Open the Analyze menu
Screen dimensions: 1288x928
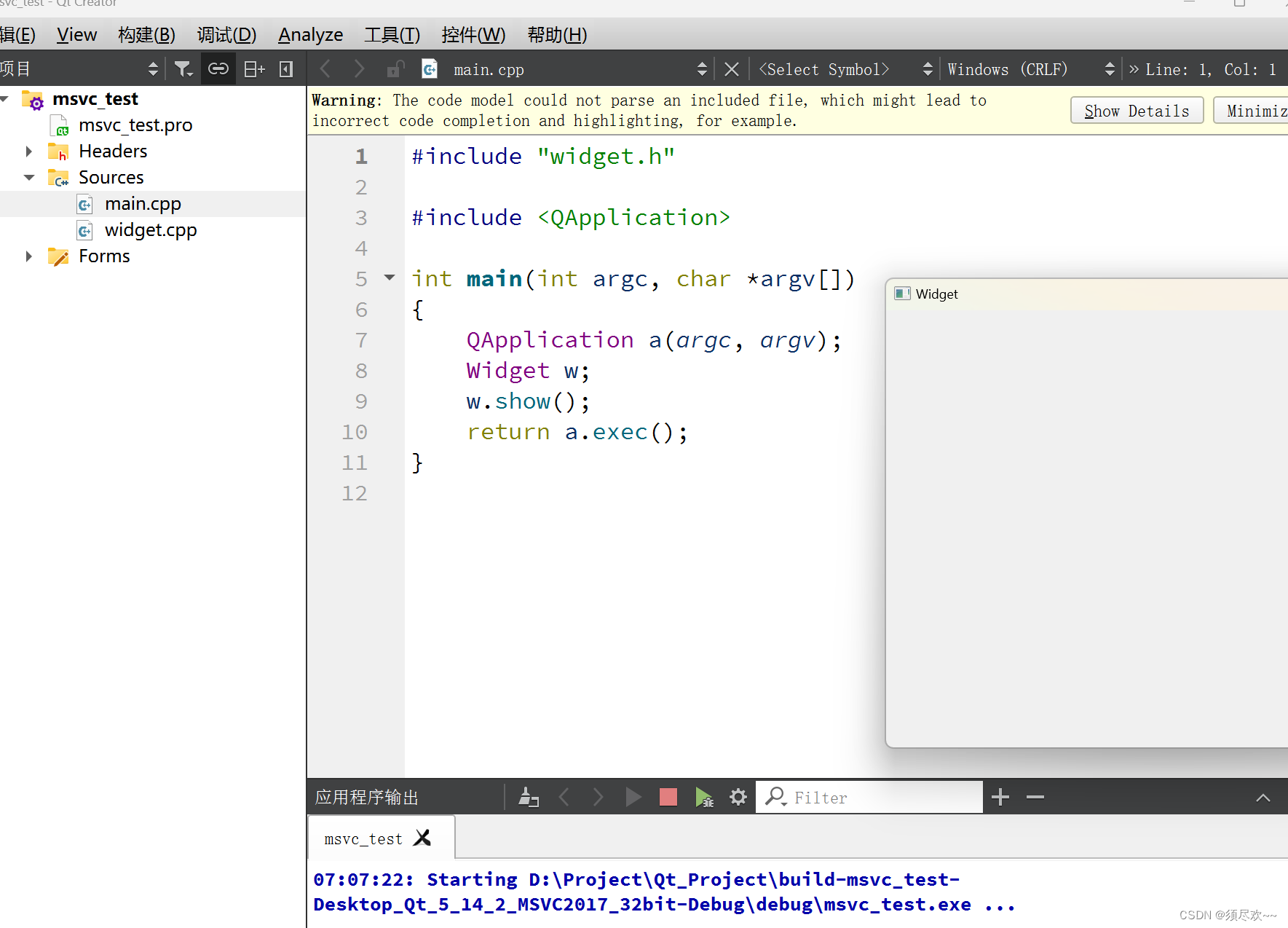coord(310,35)
